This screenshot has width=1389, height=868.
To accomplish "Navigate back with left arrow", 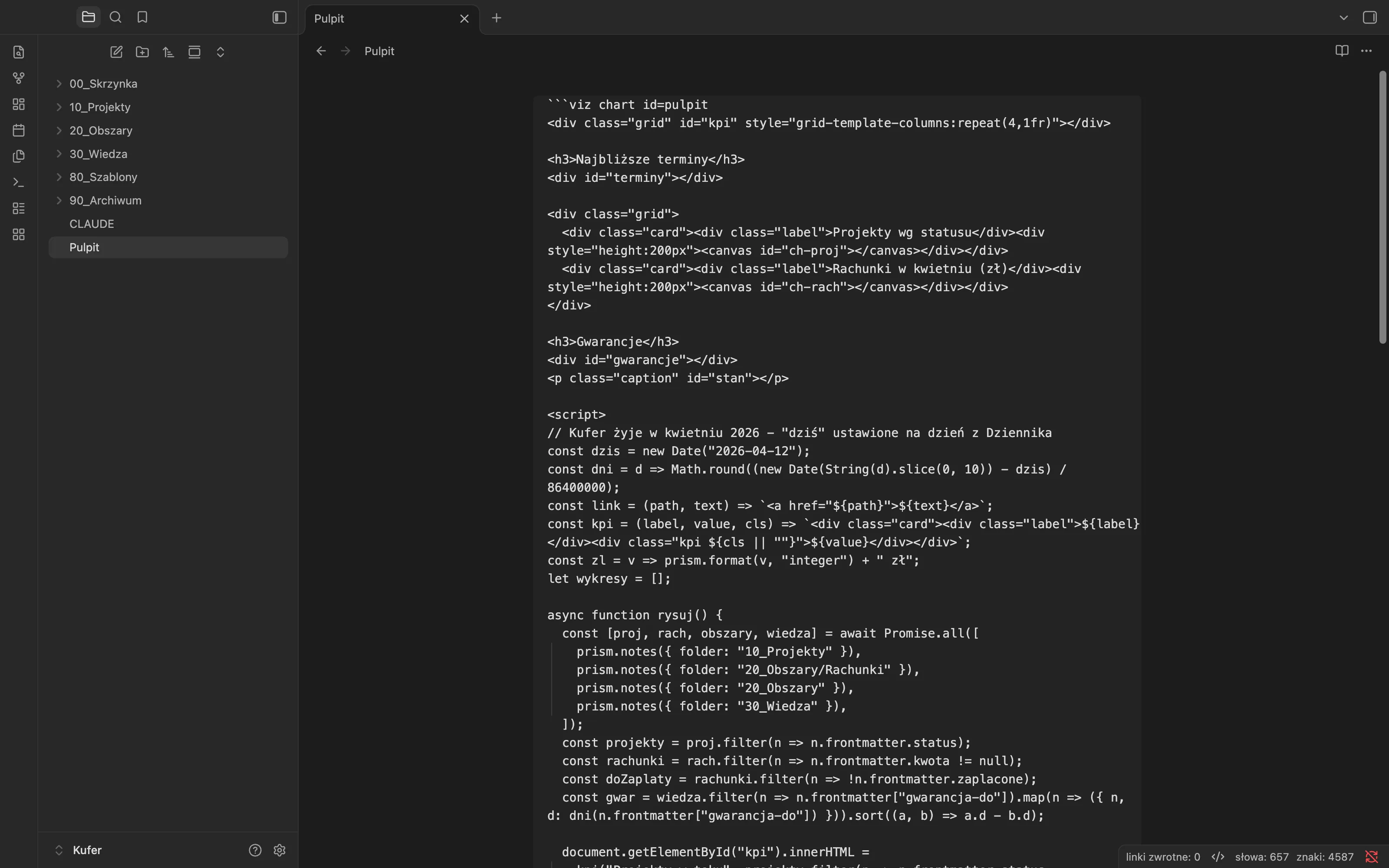I will coord(321,51).
